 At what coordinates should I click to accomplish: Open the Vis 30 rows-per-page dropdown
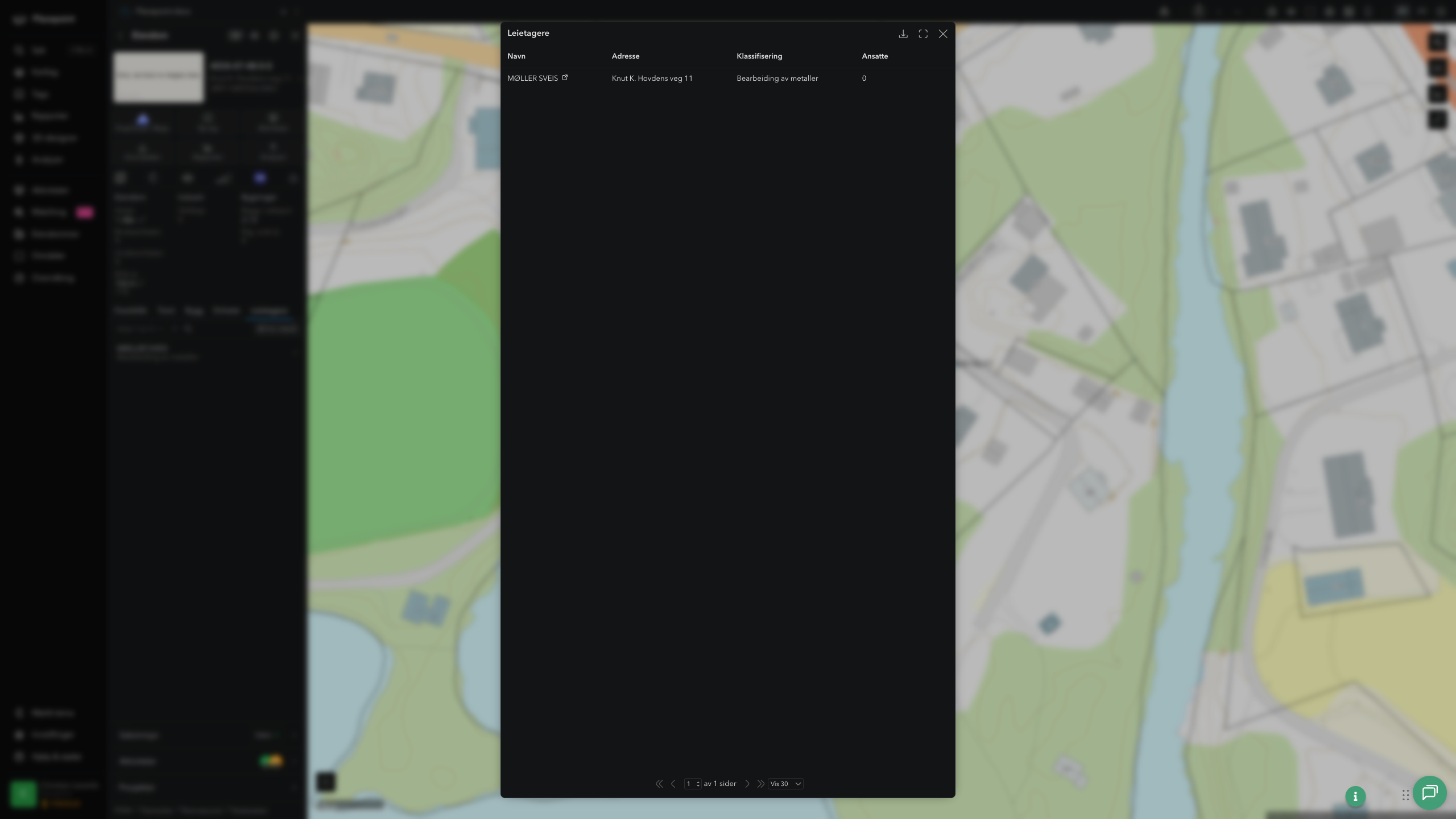[x=785, y=784]
